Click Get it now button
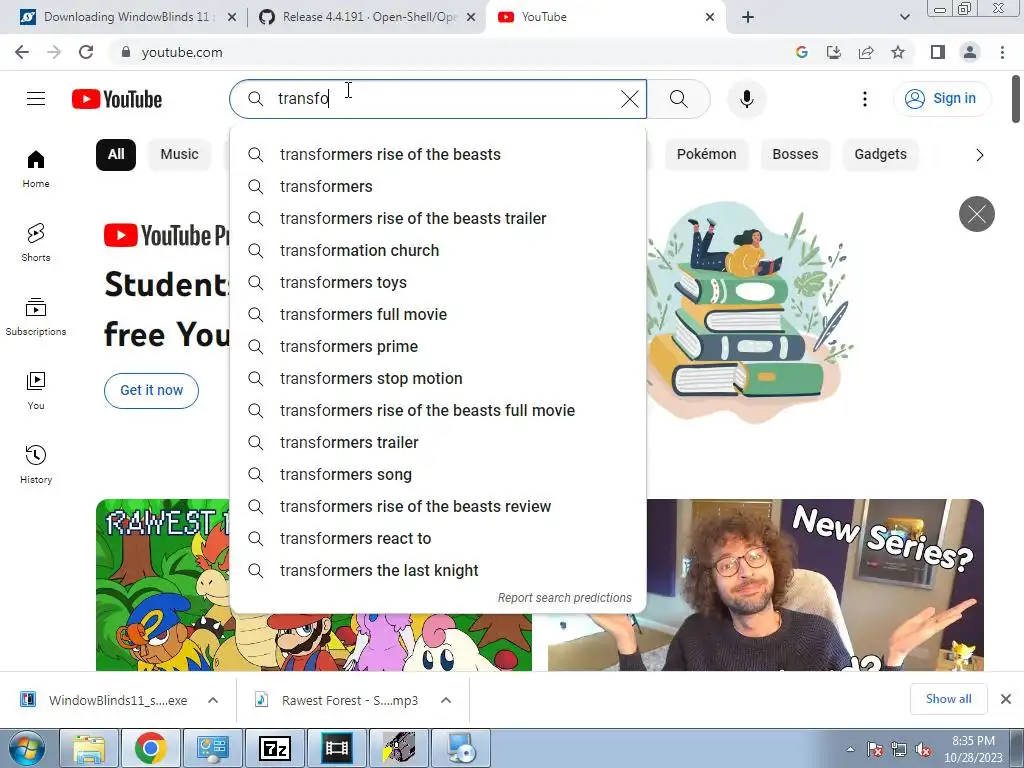 click(x=152, y=391)
